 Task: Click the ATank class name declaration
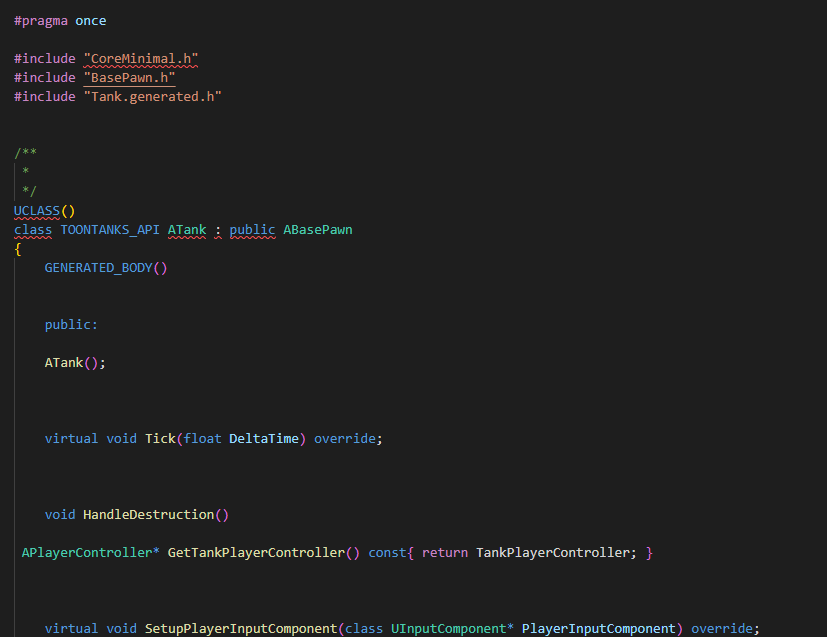186,229
